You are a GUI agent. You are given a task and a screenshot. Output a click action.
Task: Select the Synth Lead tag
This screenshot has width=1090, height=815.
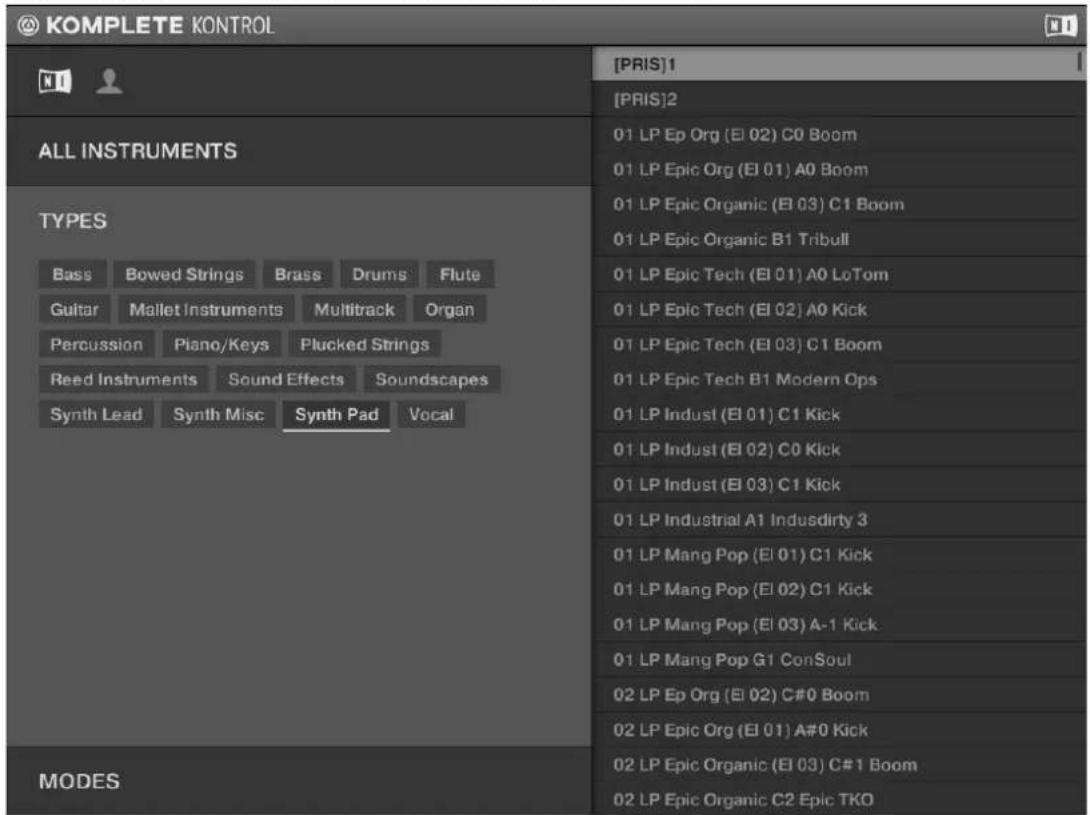(x=96, y=414)
